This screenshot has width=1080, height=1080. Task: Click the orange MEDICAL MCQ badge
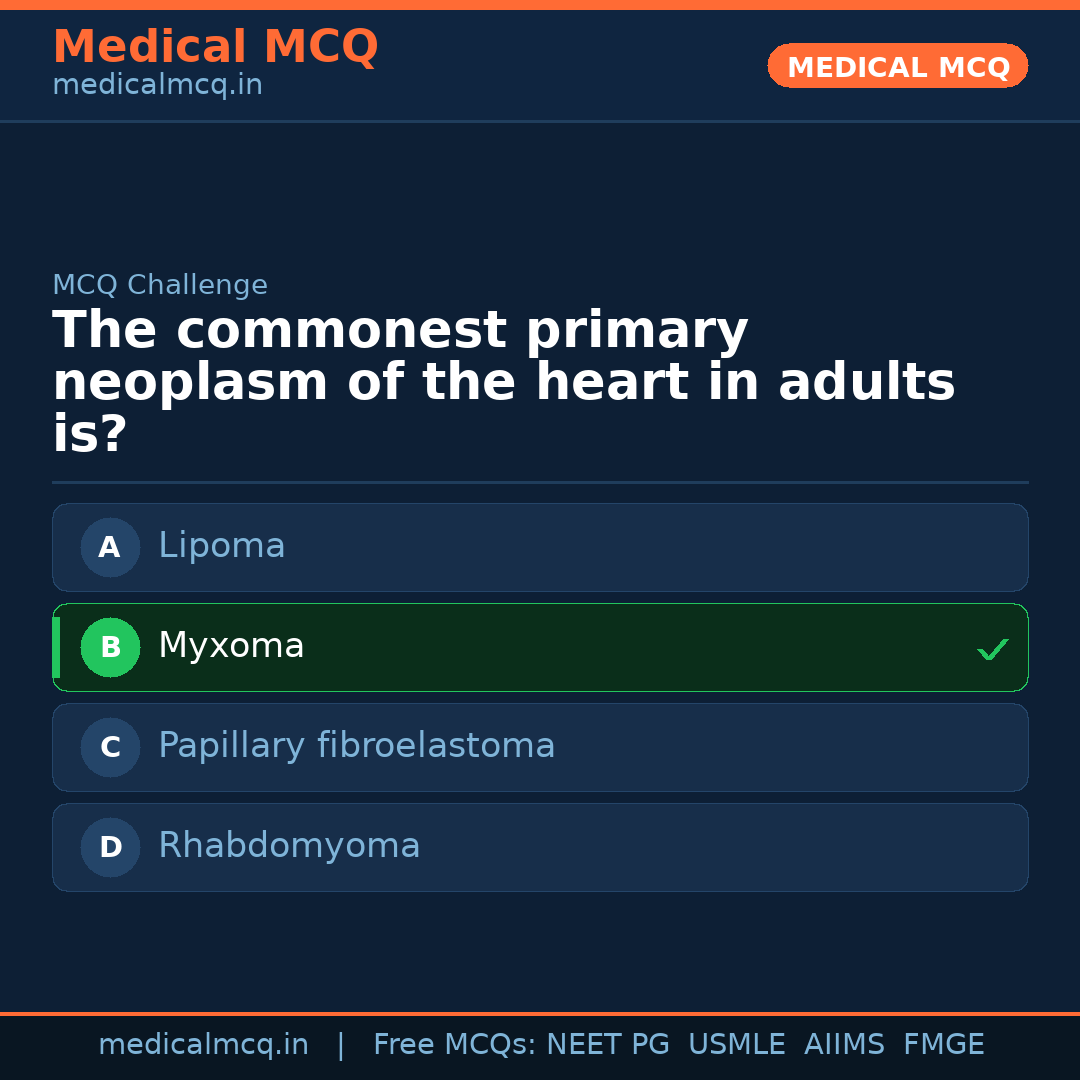pyautogui.click(x=897, y=66)
